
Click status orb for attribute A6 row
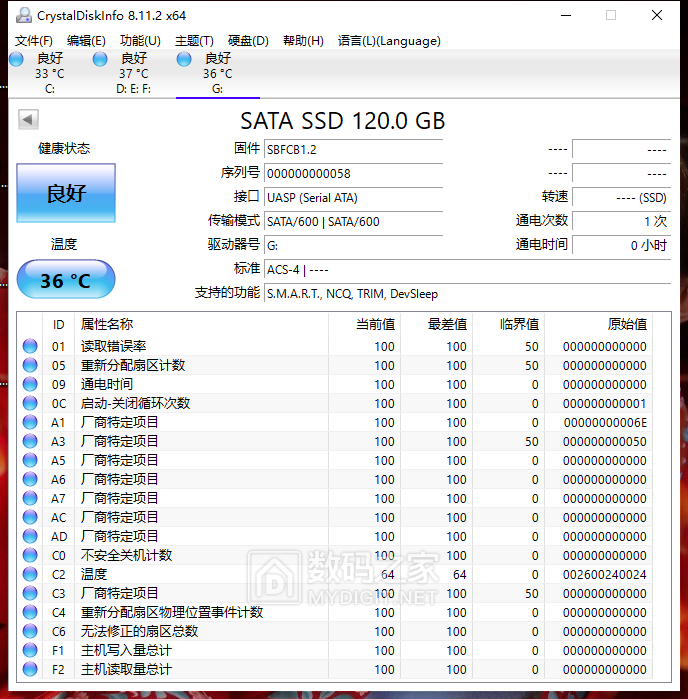30,479
